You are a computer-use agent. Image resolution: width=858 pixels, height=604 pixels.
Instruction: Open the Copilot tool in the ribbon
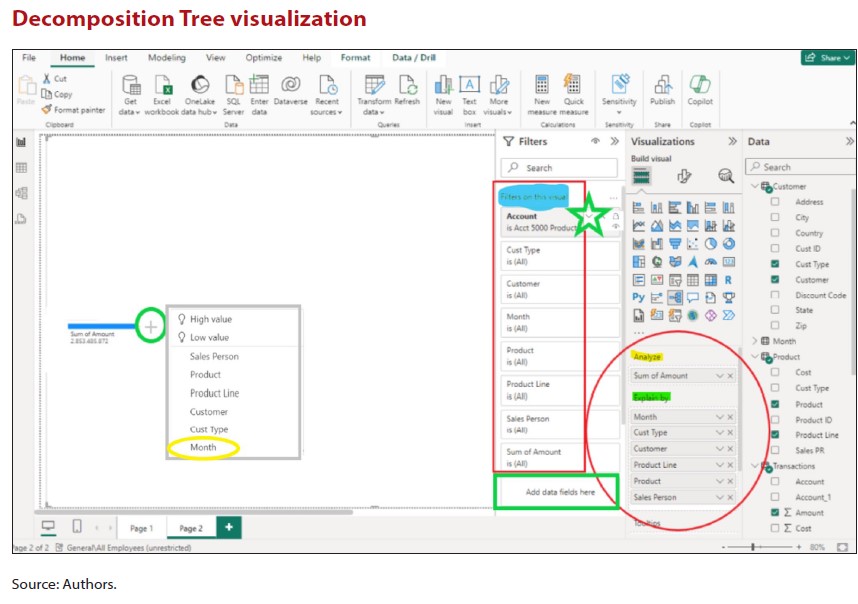700,85
